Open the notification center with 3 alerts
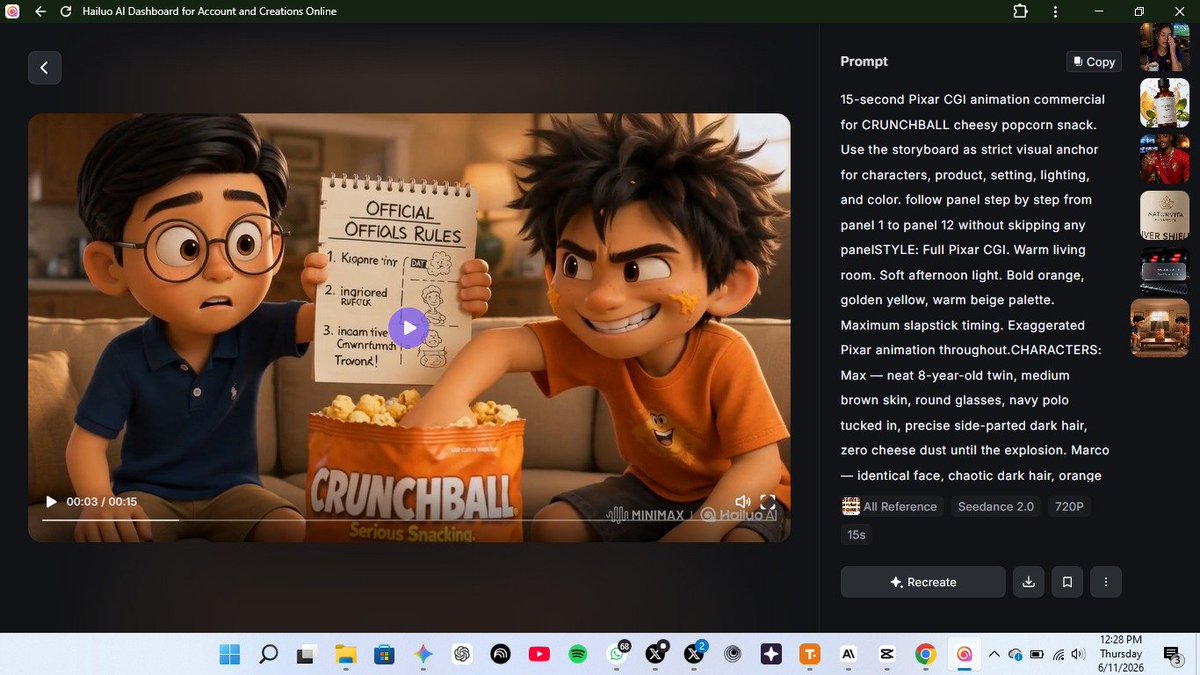Screen dimensions: 1200x675 click(1172, 654)
